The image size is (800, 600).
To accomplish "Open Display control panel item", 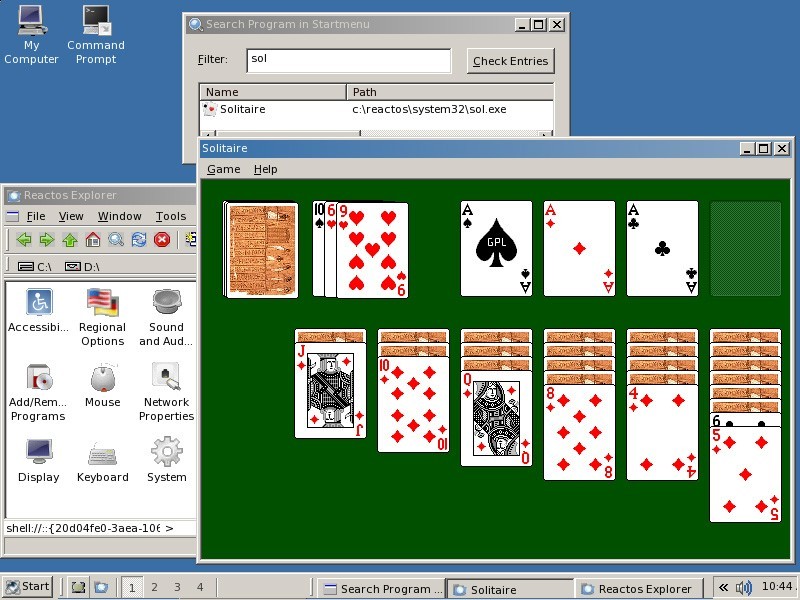I will point(39,461).
